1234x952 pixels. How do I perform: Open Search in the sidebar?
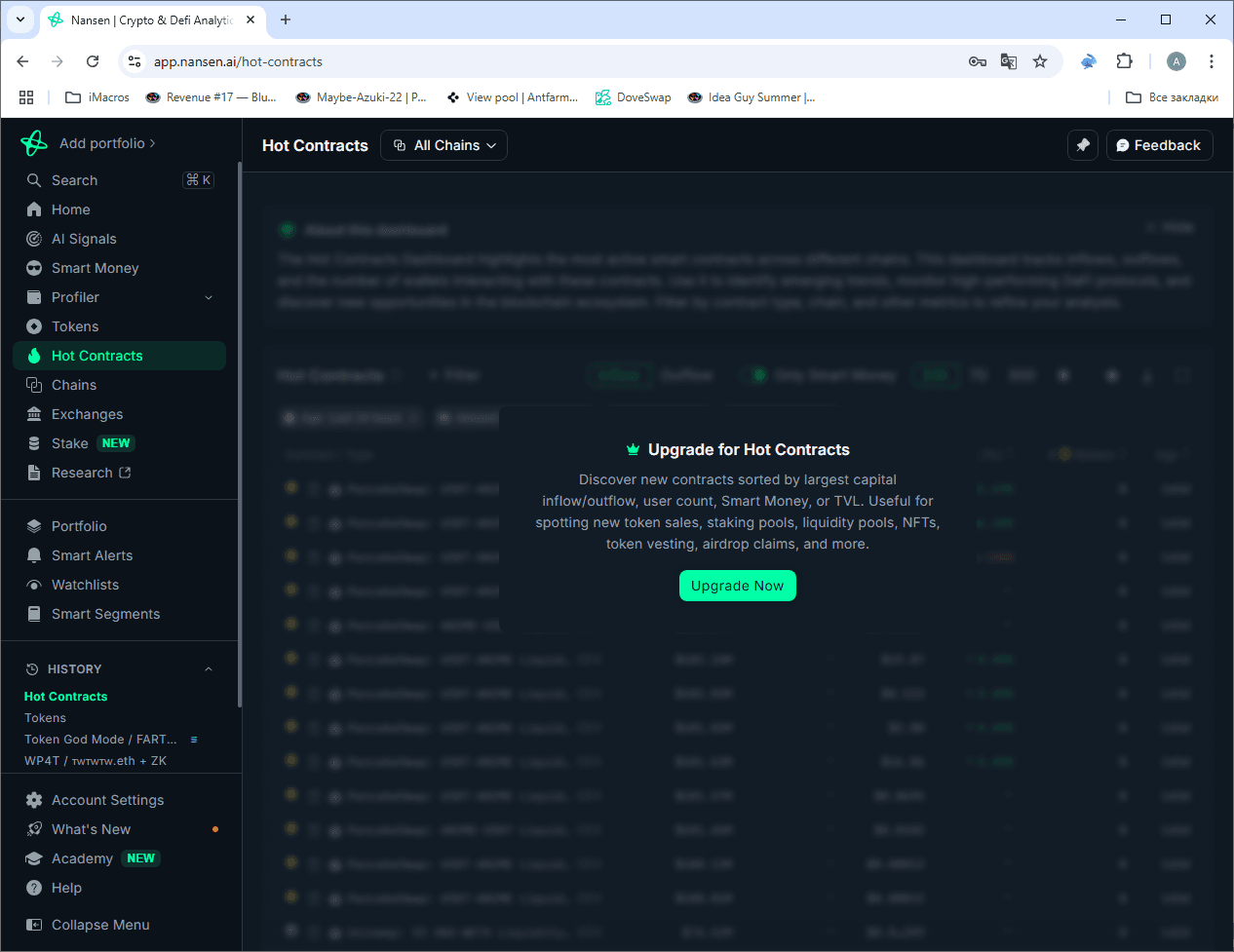120,180
